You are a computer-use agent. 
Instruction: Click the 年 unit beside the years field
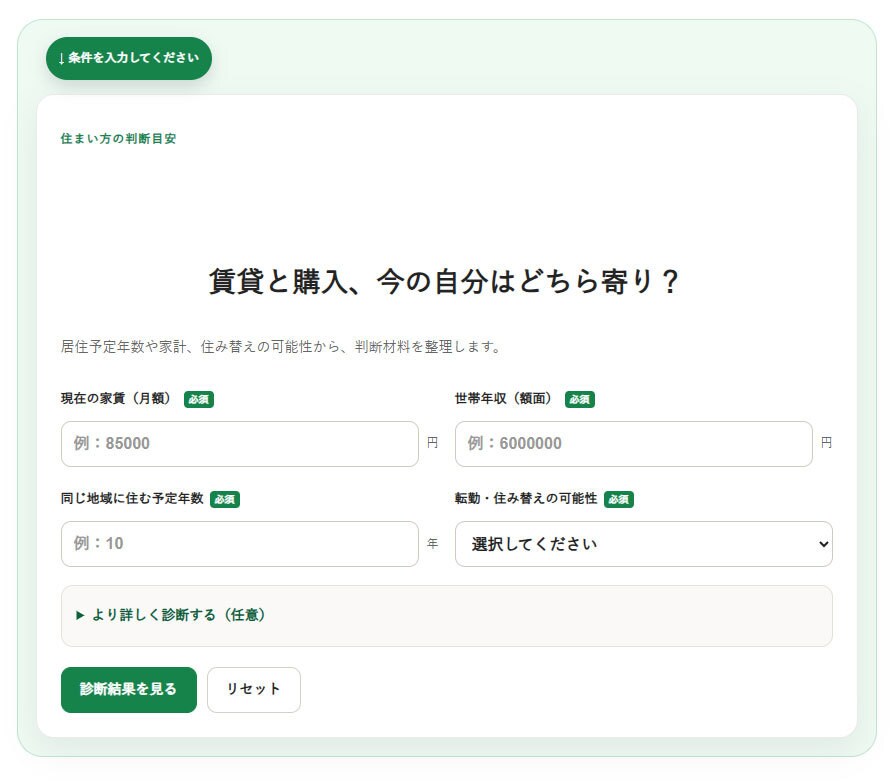point(433,543)
